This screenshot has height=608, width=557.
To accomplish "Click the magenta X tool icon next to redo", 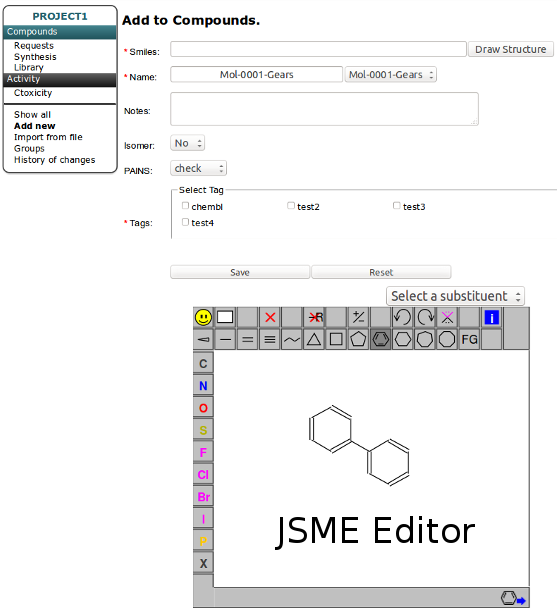I will (447, 318).
